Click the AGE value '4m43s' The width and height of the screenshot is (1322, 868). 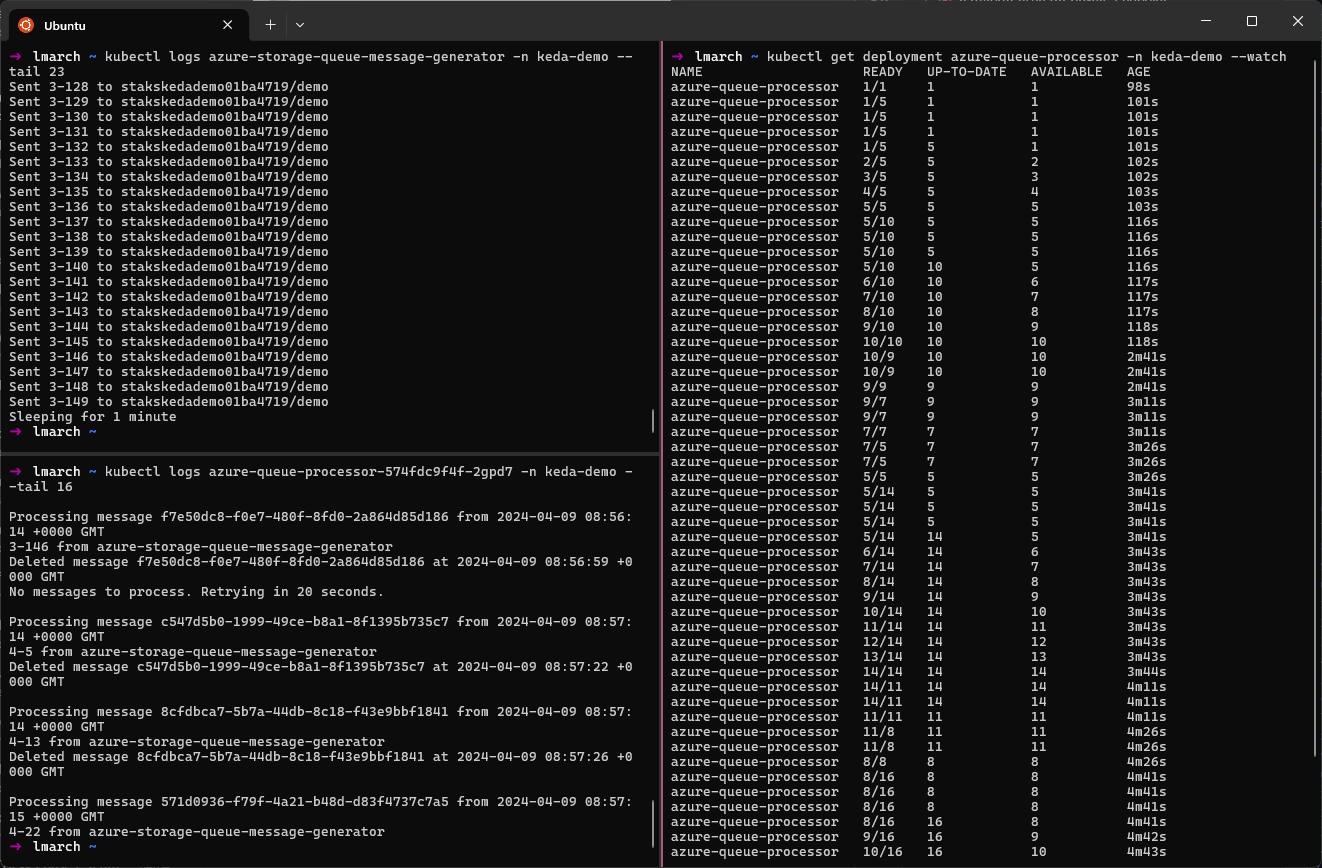point(1147,852)
